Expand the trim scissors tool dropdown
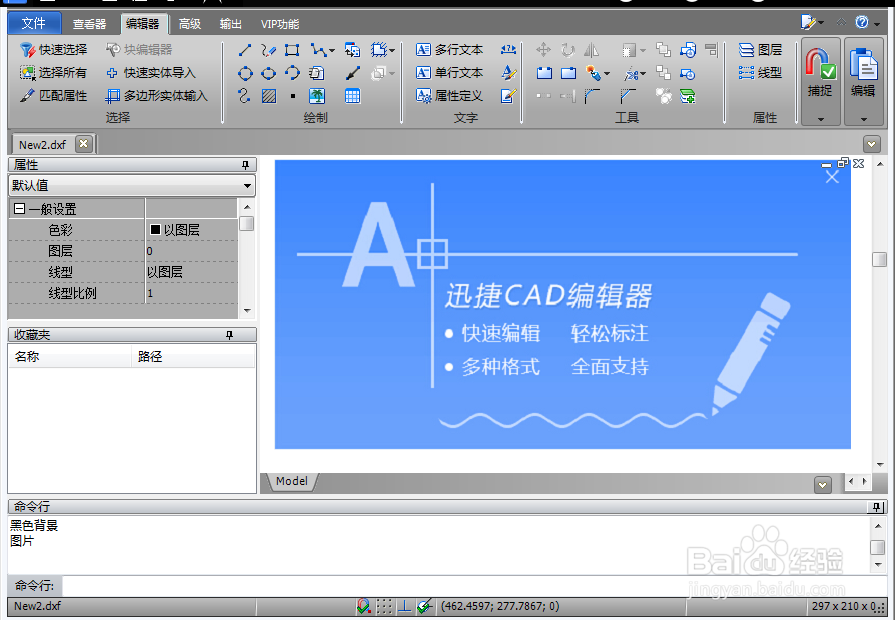The height and width of the screenshot is (620, 895). pyautogui.click(x=643, y=74)
